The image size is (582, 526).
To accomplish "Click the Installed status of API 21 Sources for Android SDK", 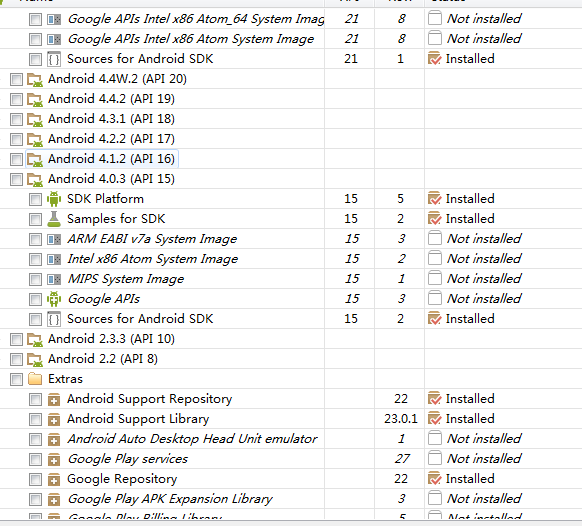I will coord(461,59).
